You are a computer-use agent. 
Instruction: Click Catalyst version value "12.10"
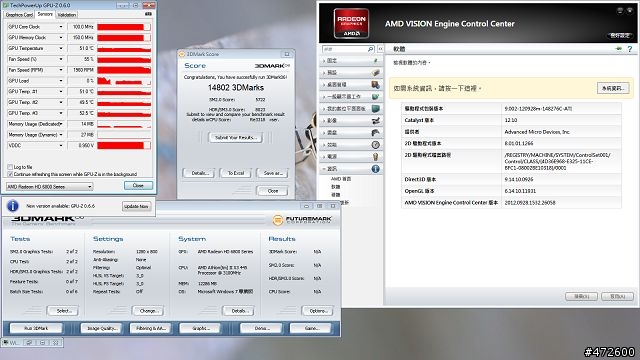click(511, 120)
